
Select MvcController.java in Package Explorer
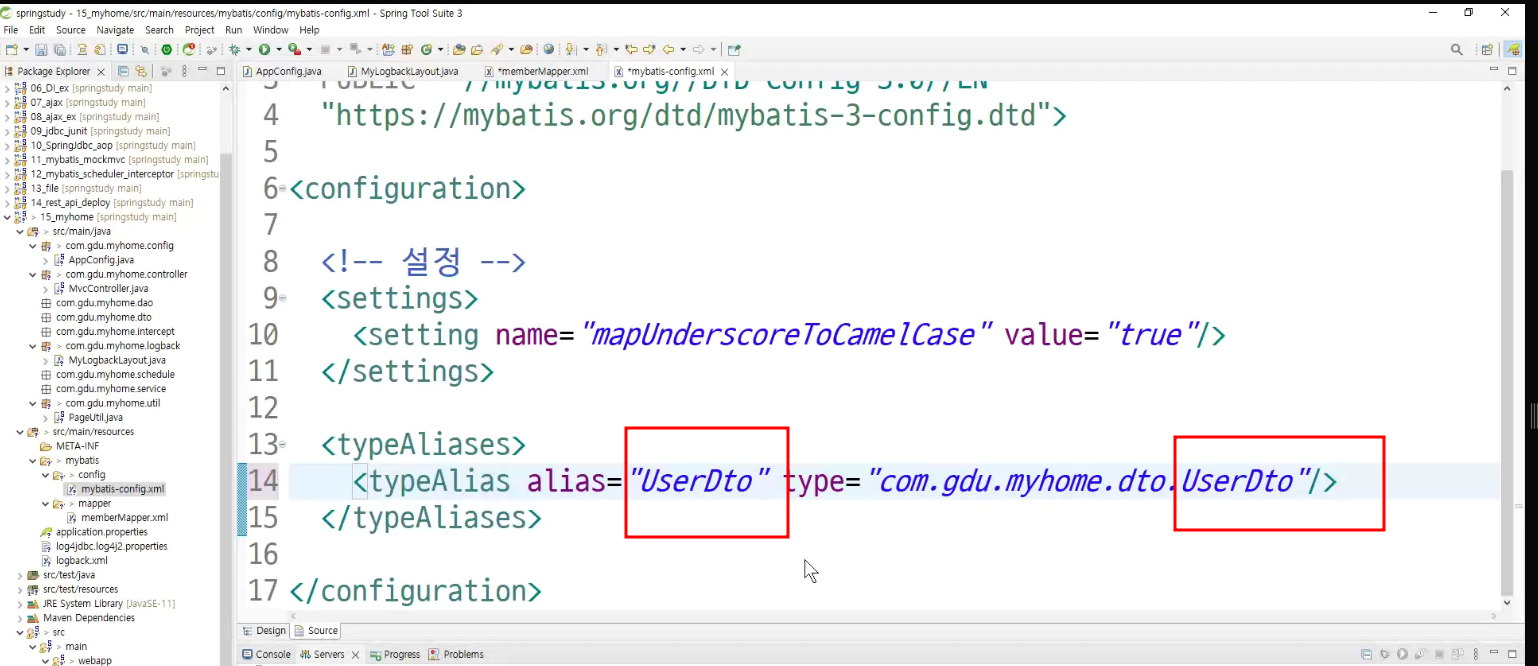point(108,288)
